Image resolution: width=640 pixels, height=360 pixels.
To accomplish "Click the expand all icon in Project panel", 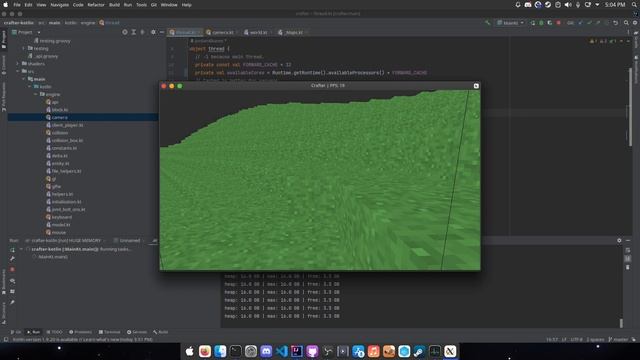I will pos(133,32).
